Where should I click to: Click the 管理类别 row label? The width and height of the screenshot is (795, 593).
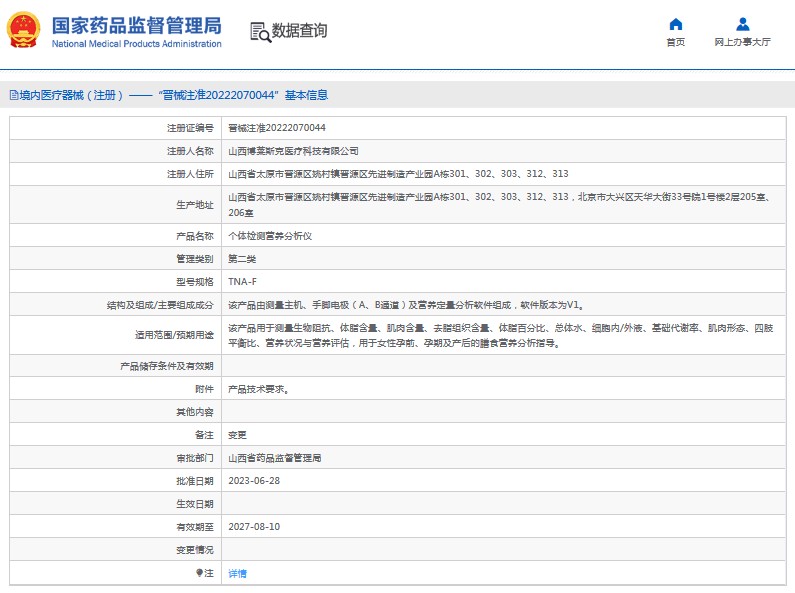(195, 259)
